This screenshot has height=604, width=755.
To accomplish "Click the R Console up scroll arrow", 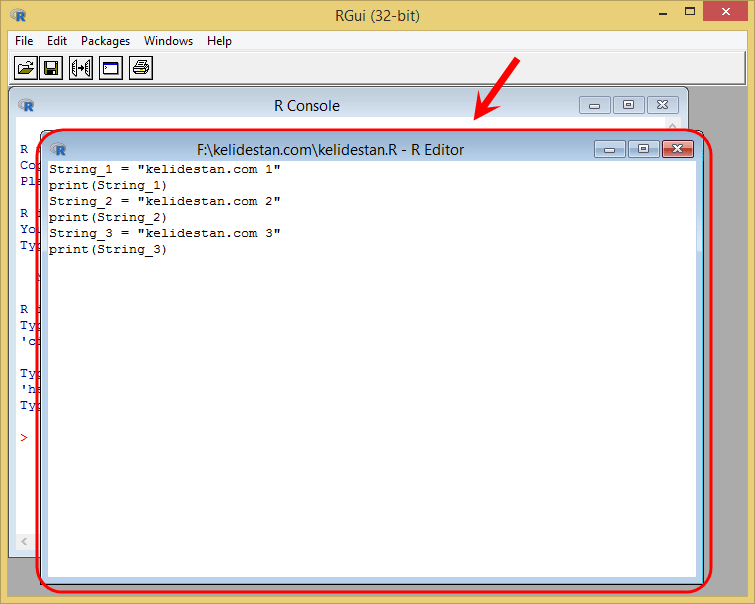I will pyautogui.click(x=673, y=126).
